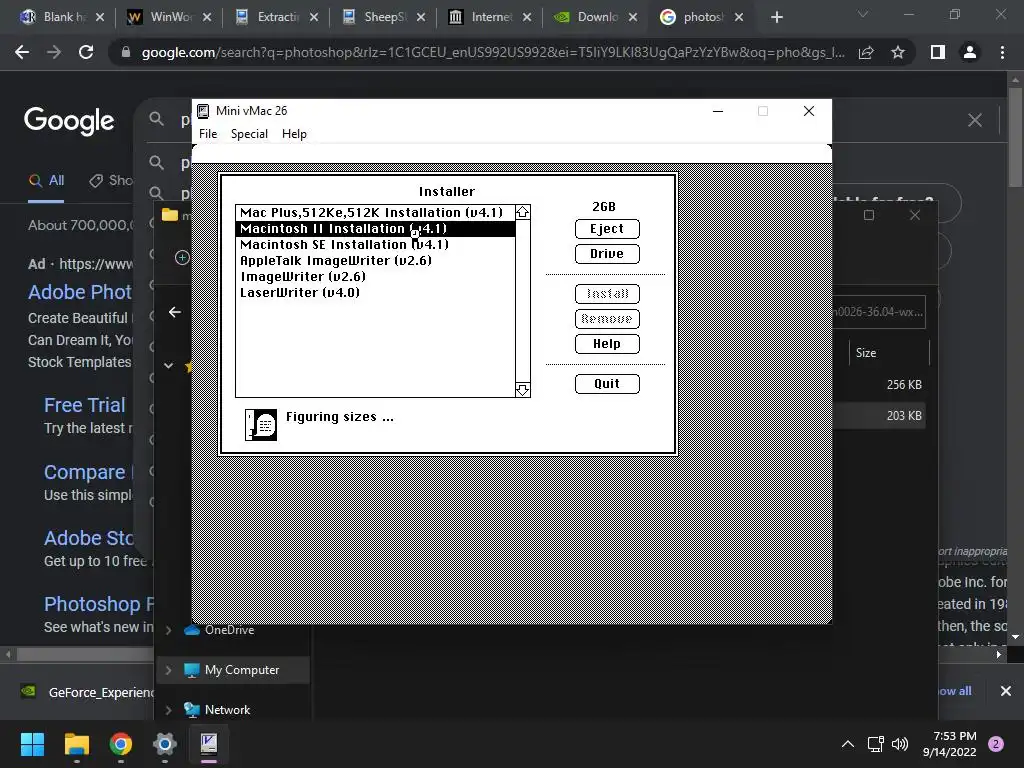Open the Free Trial link
This screenshot has width=1024, height=768.
tap(84, 405)
